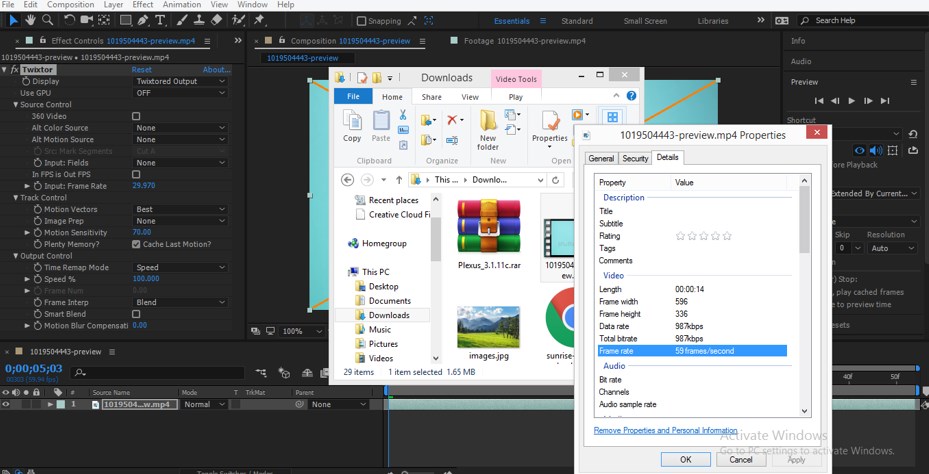Click the Motion Sensitivity value 70.00
Viewport: 929px width, 474px height.
[x=142, y=232]
